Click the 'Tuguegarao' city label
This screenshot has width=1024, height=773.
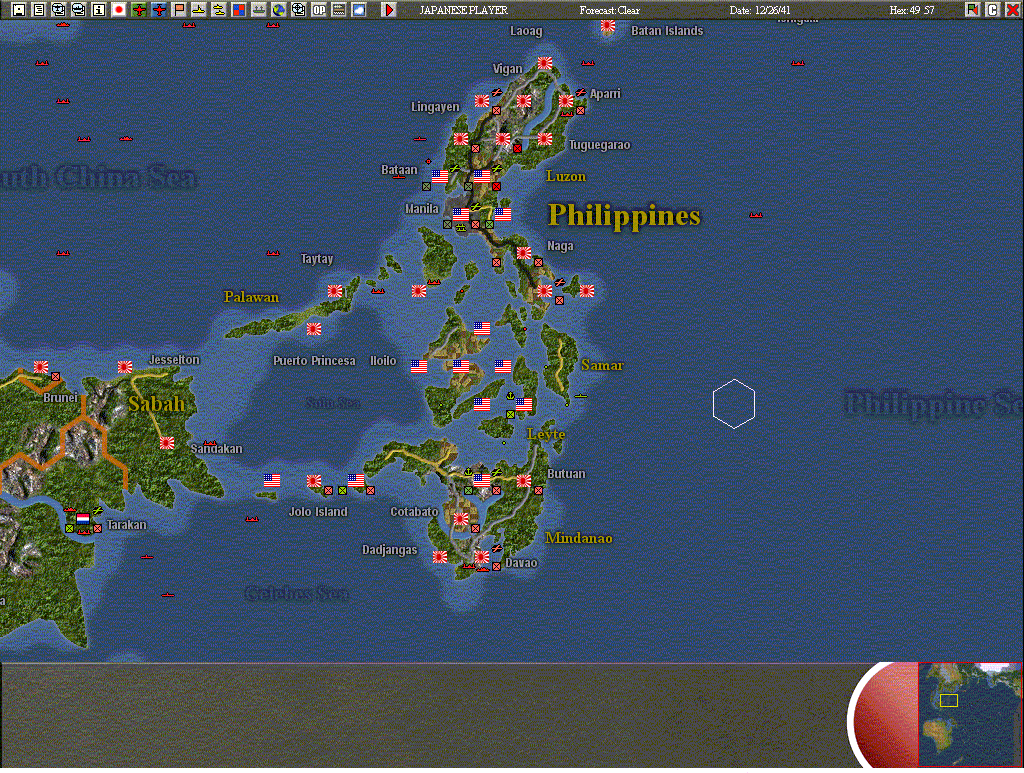pos(600,145)
